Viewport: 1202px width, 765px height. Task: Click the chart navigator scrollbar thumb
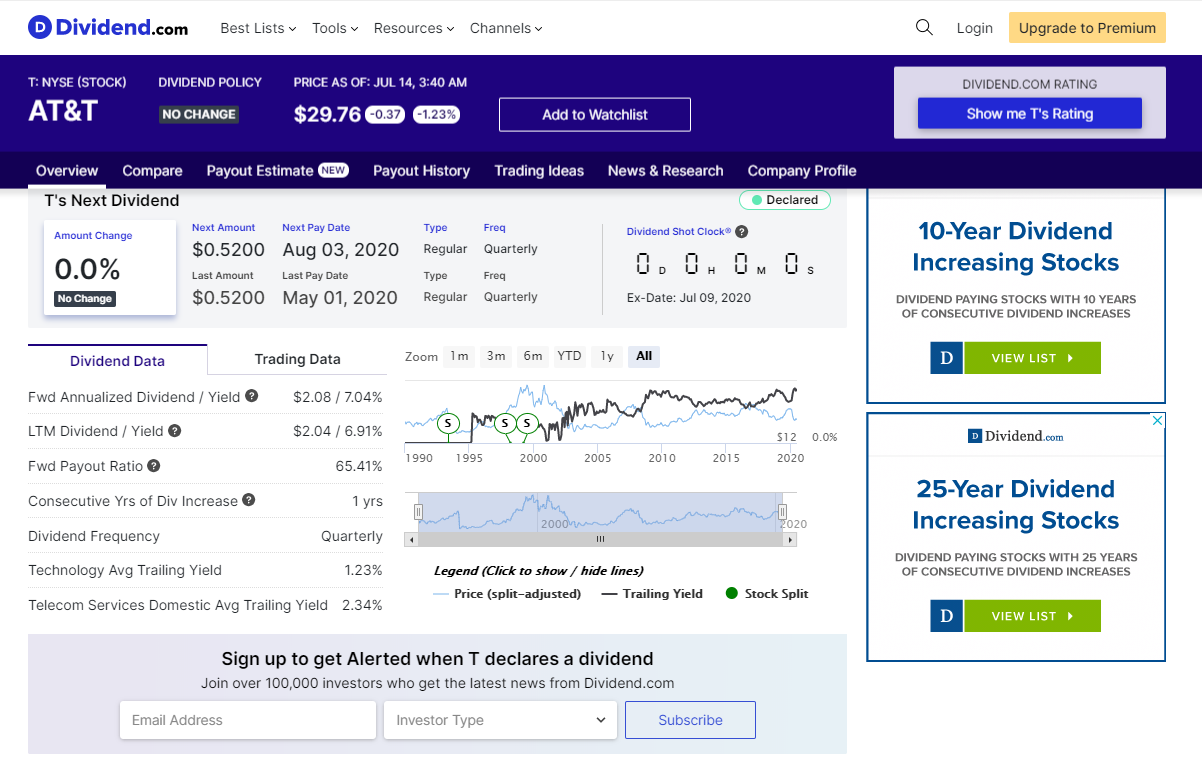coord(601,539)
